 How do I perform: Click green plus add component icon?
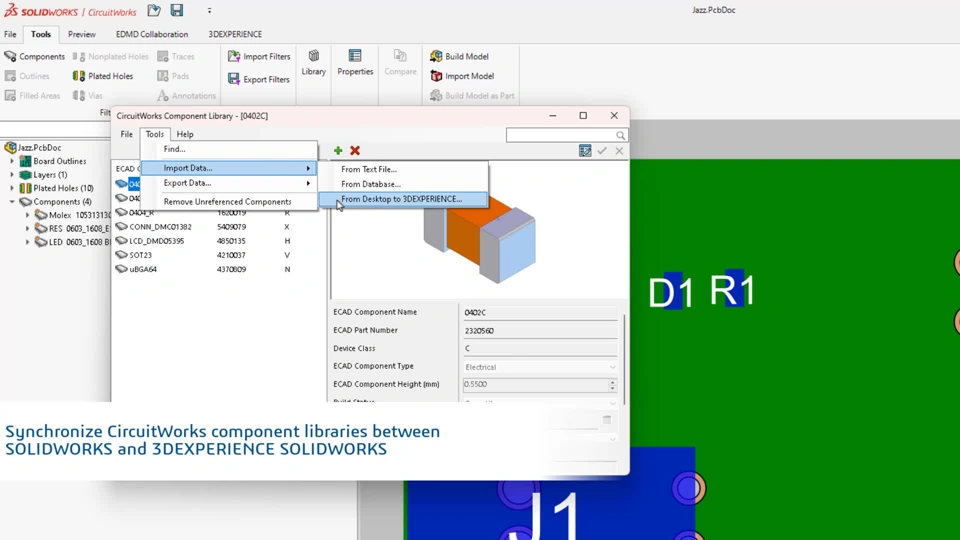tap(338, 150)
